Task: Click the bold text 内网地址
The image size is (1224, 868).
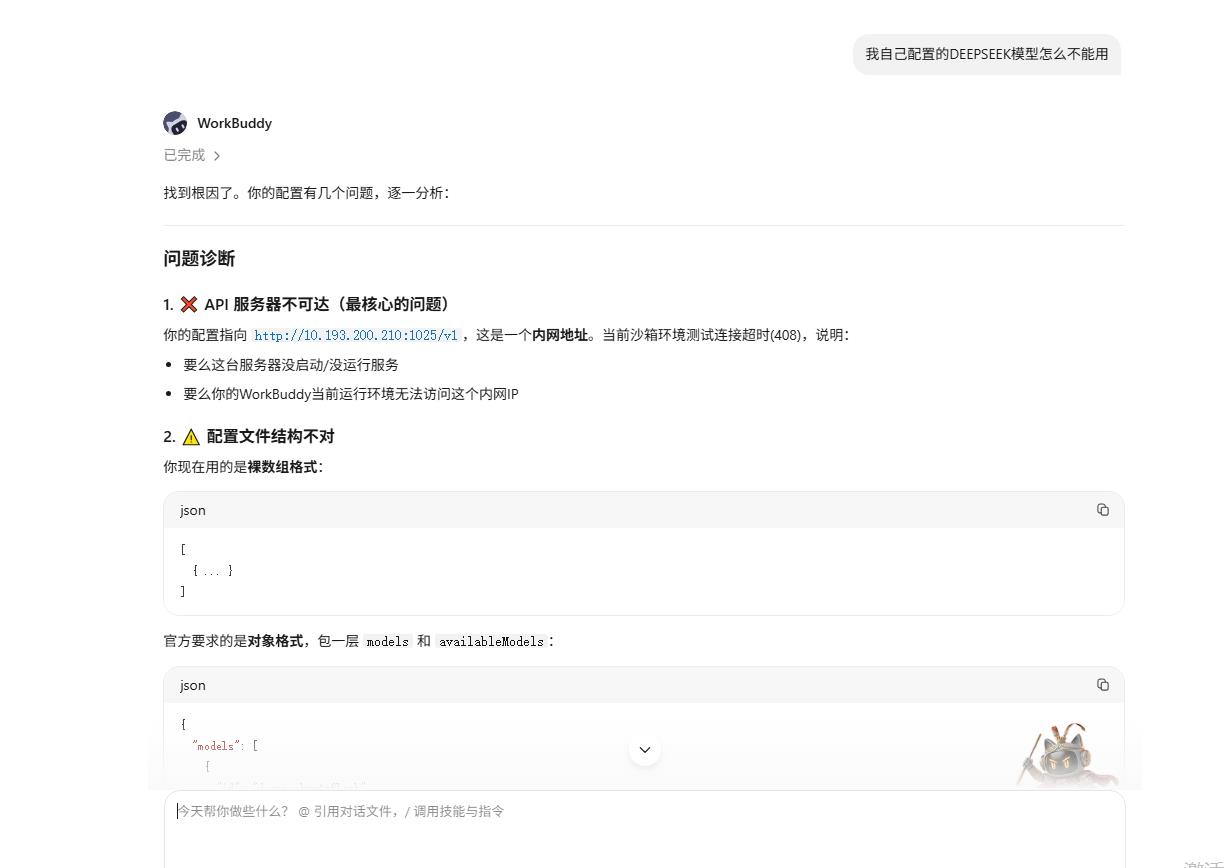Action: 560,335
